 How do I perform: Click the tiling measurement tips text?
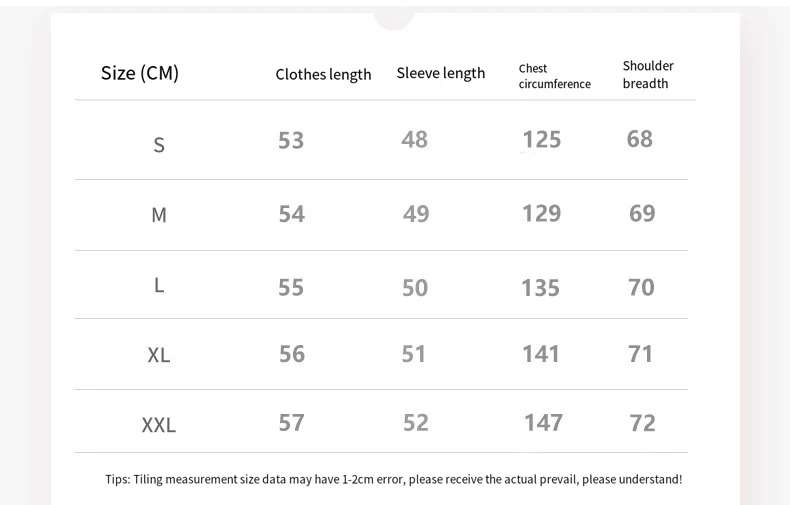(x=393, y=480)
